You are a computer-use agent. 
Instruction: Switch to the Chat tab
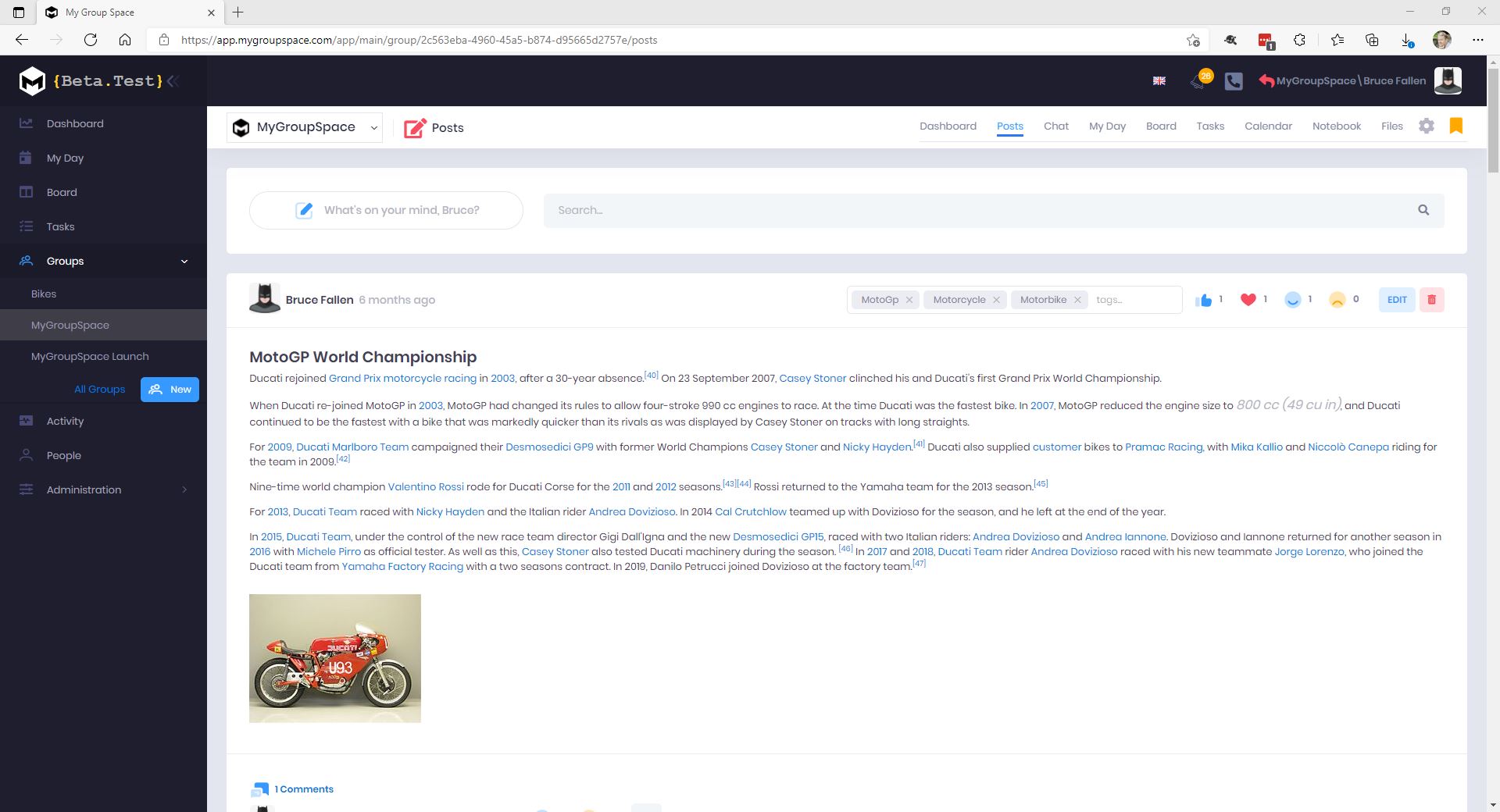click(1056, 126)
